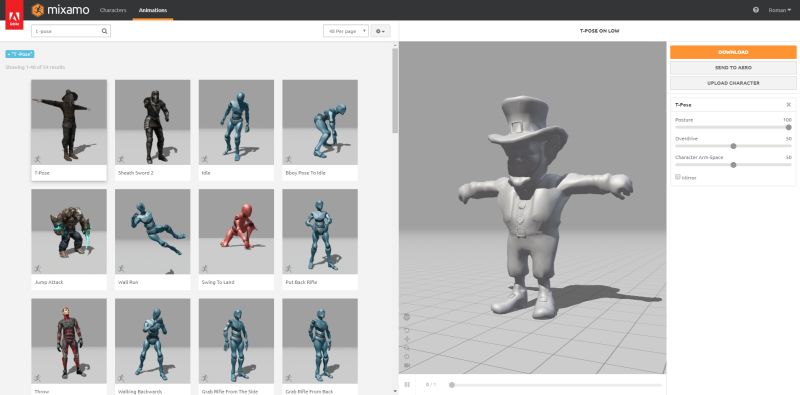Screen dimensions: 800x395
Task: Click the 'T-Pose' panel title text
Action: click(x=683, y=105)
